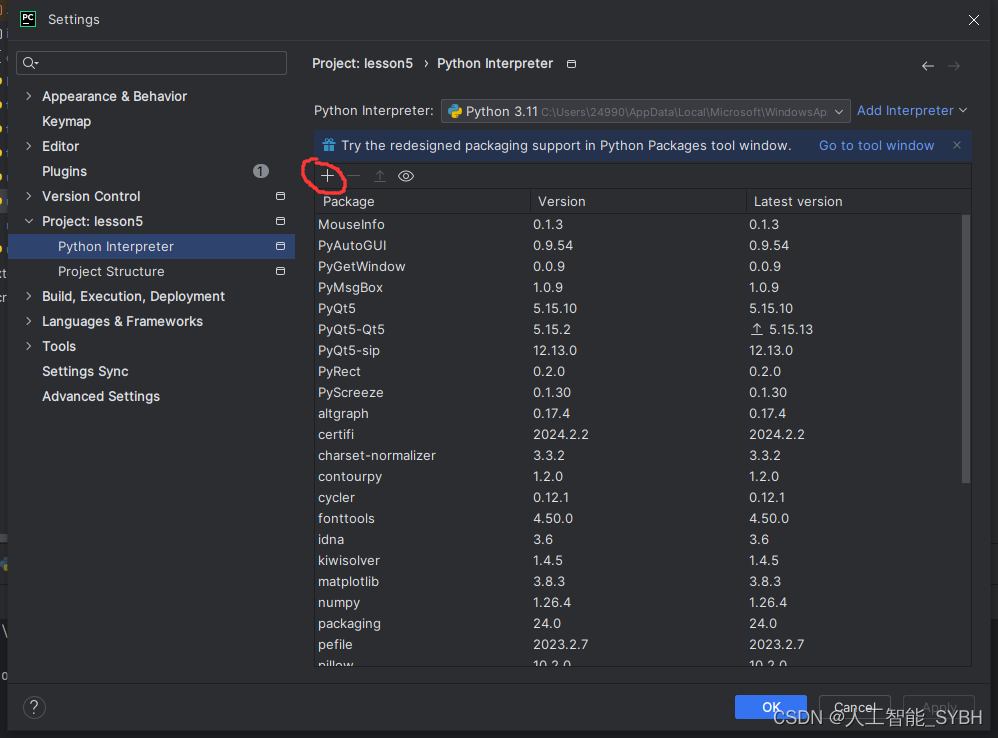Click the PyCharm logo in the title bar
Image resolution: width=998 pixels, height=738 pixels.
tap(28, 18)
